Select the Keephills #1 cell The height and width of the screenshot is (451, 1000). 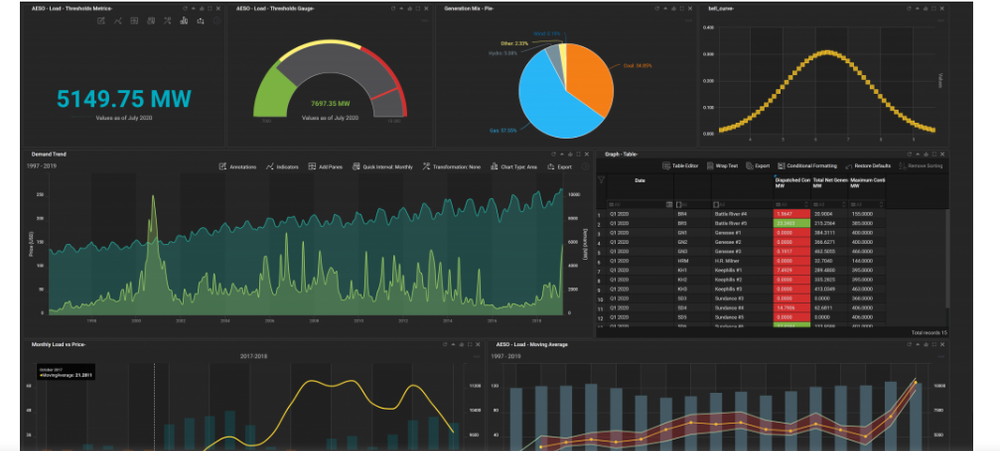click(x=742, y=270)
